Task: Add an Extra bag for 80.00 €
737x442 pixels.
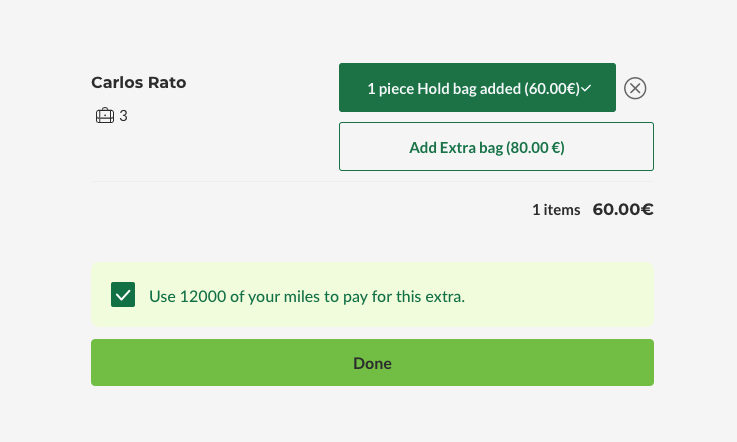Action: [496, 147]
